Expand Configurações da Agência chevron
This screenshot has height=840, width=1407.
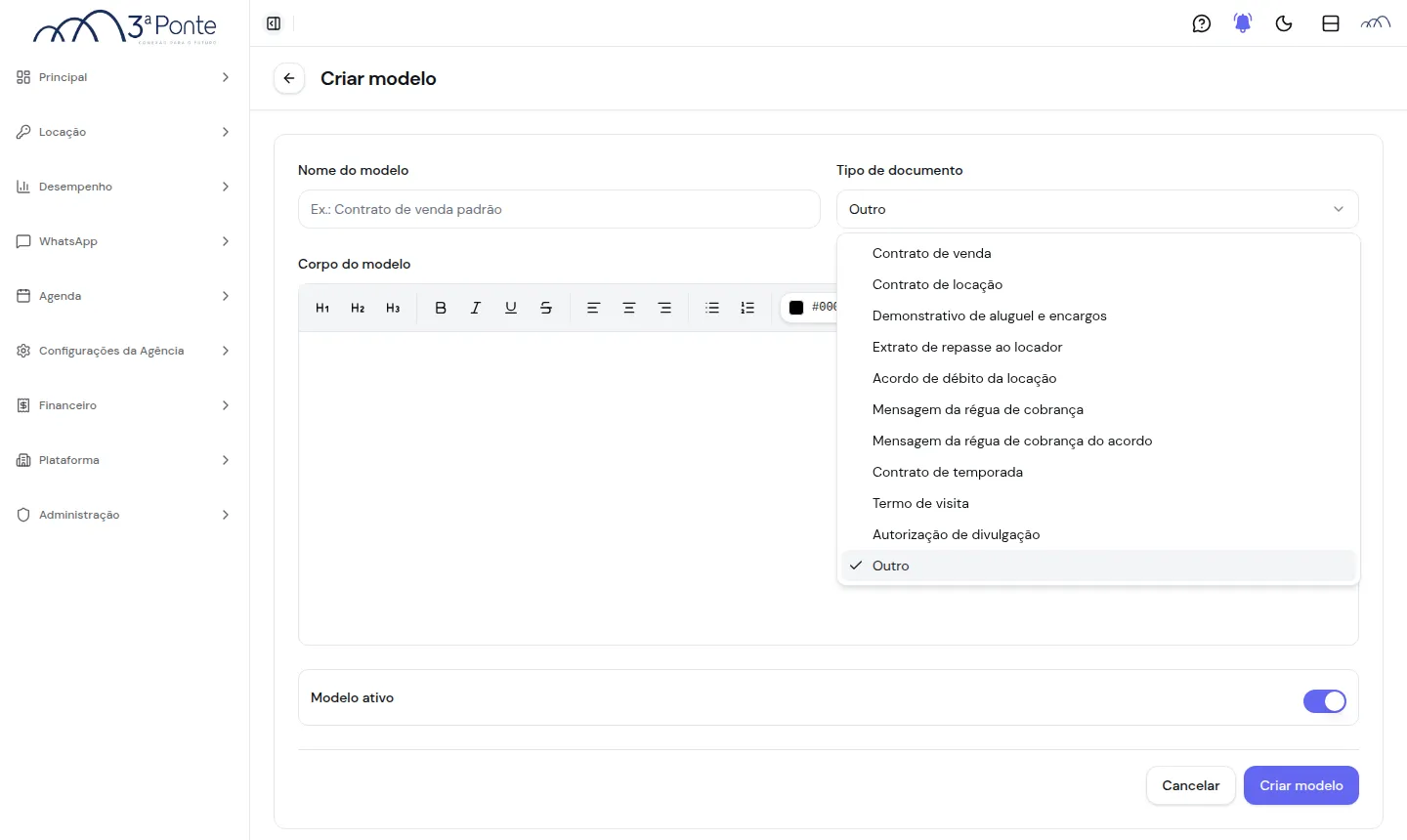[x=226, y=351]
